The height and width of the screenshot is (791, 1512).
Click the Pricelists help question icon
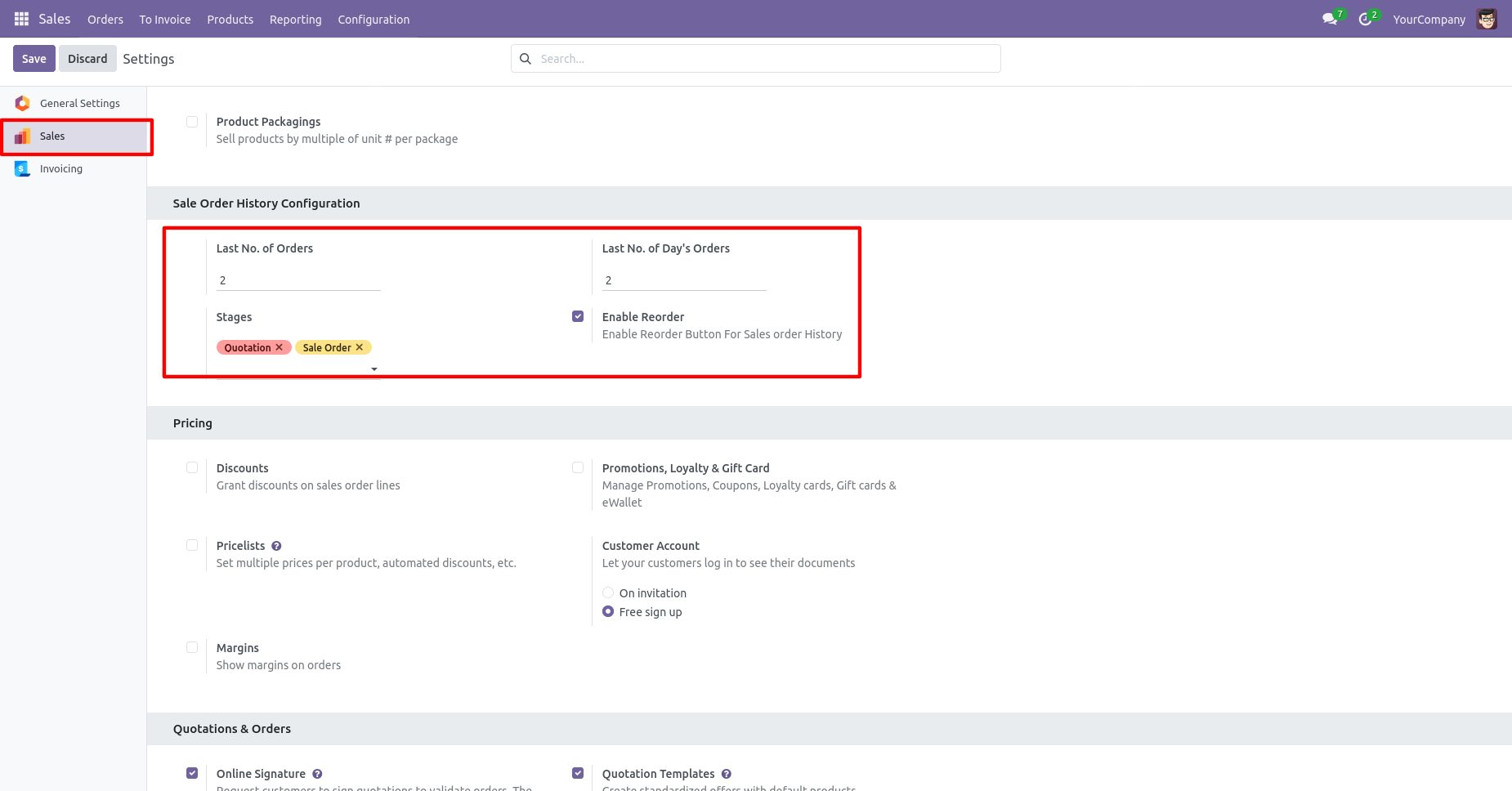point(276,546)
